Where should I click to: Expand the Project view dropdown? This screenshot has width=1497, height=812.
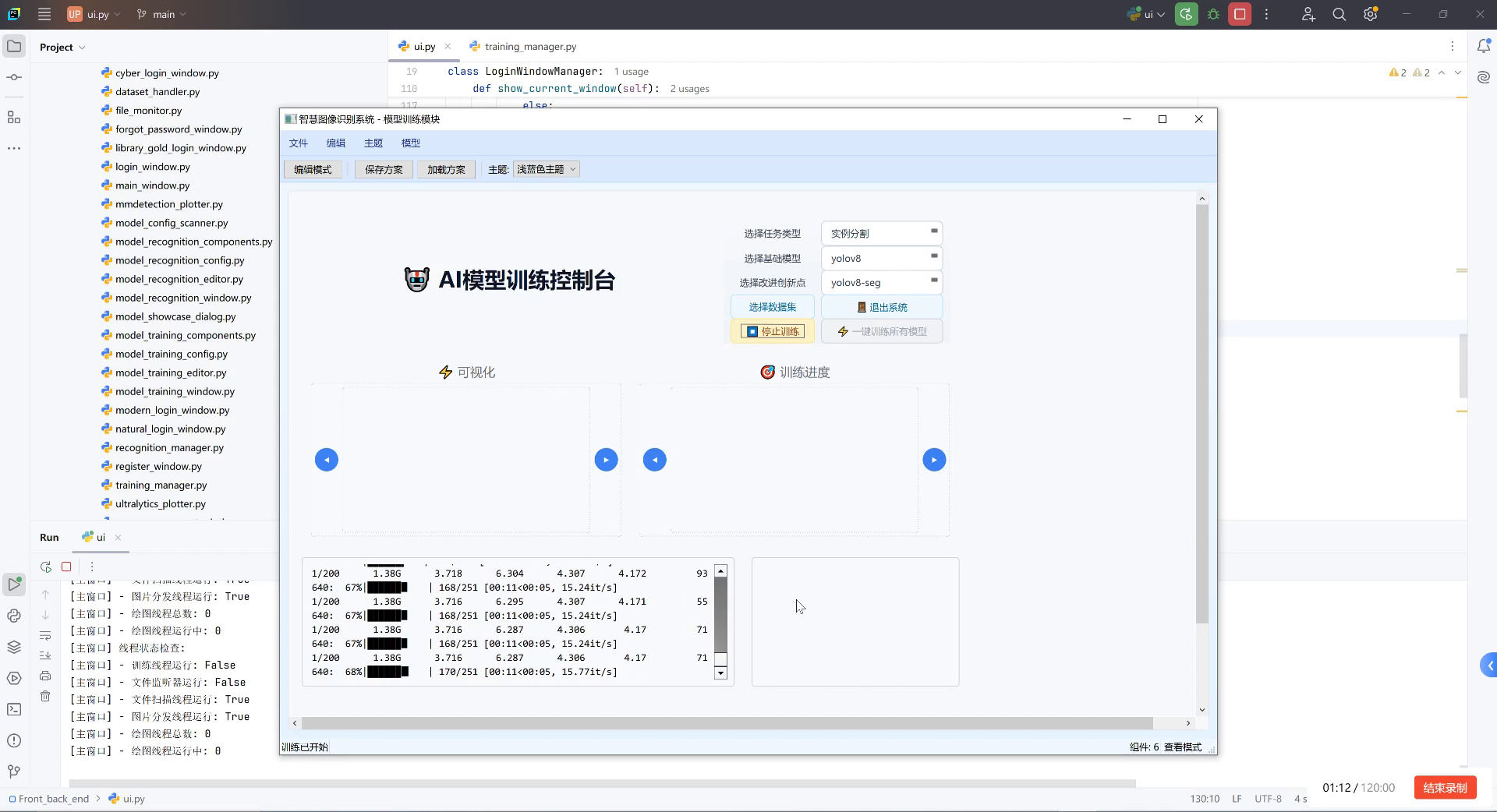pos(62,47)
